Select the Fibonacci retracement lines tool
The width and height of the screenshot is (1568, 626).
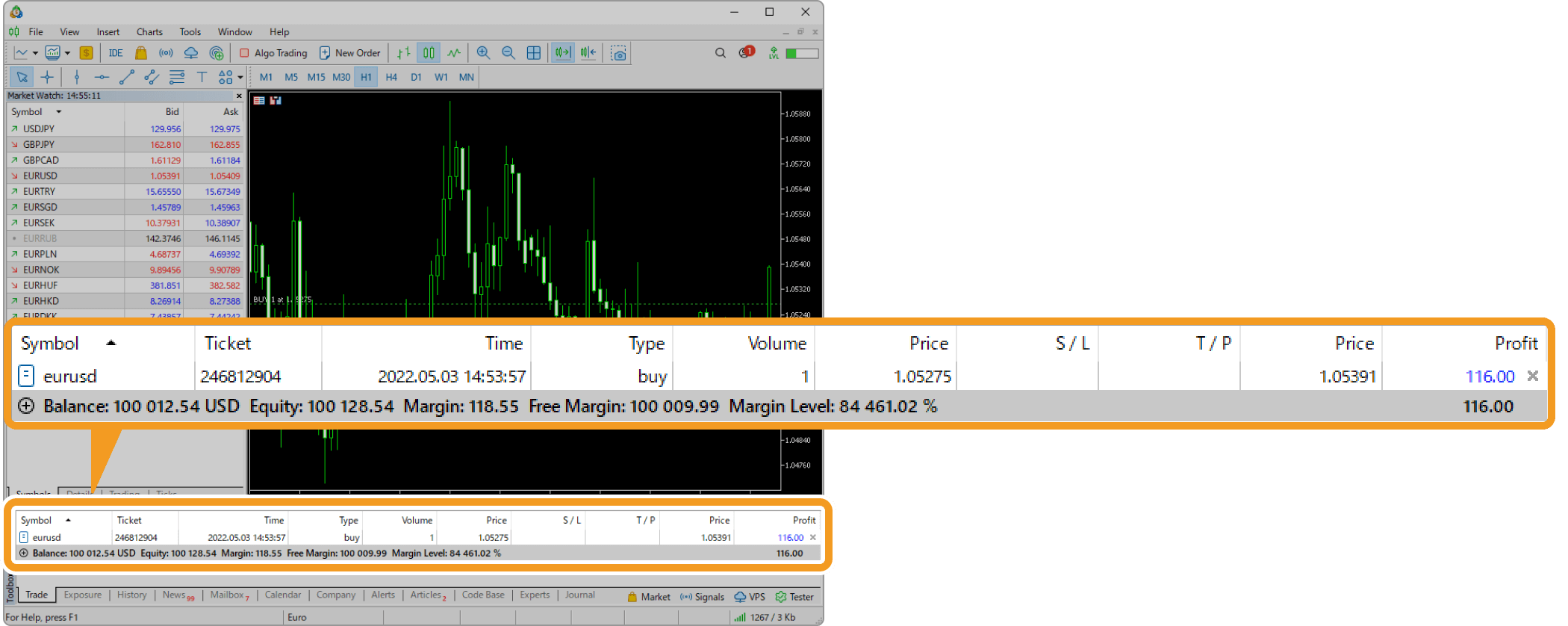177,77
